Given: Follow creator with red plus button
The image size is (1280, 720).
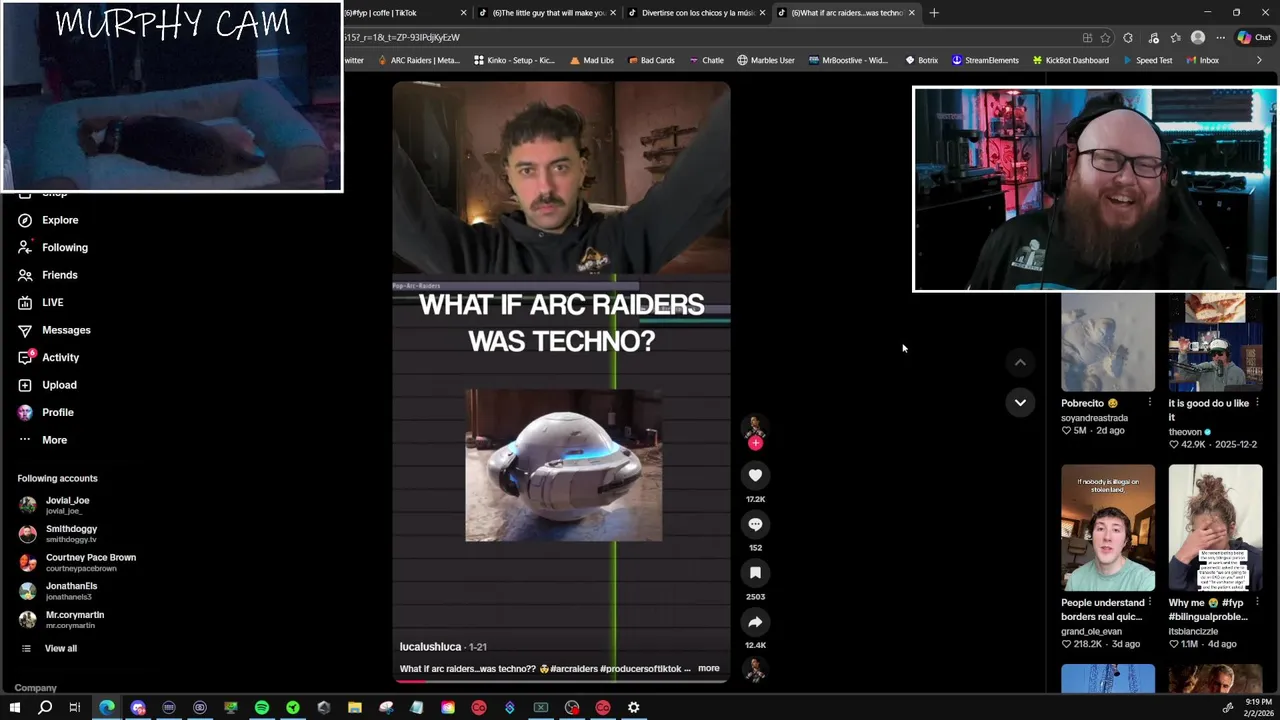Looking at the screenshot, I should pos(755,443).
